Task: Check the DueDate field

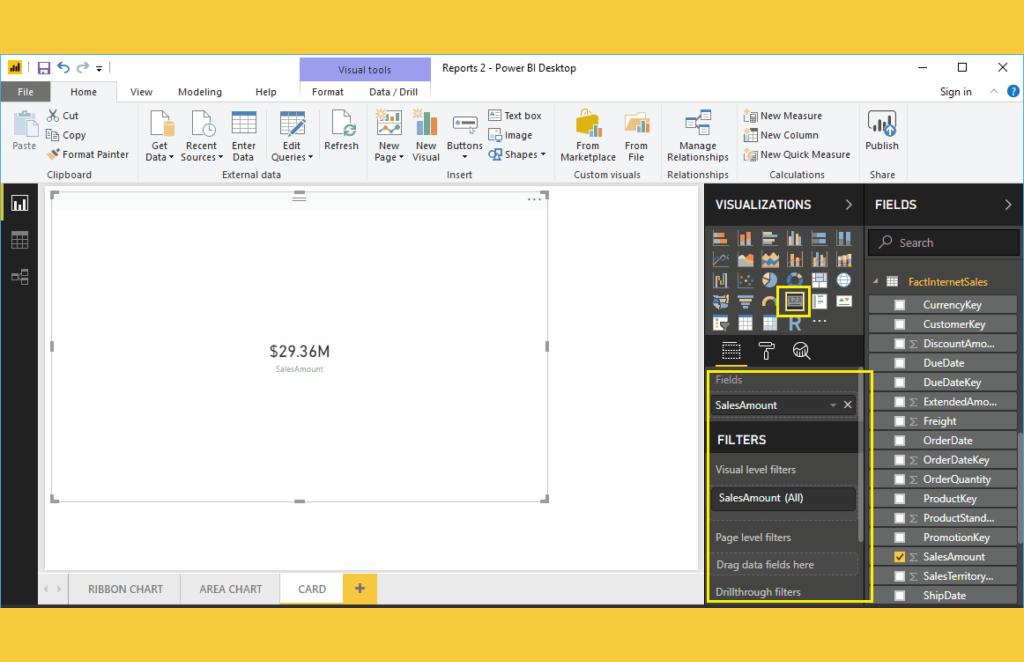Action: point(899,363)
